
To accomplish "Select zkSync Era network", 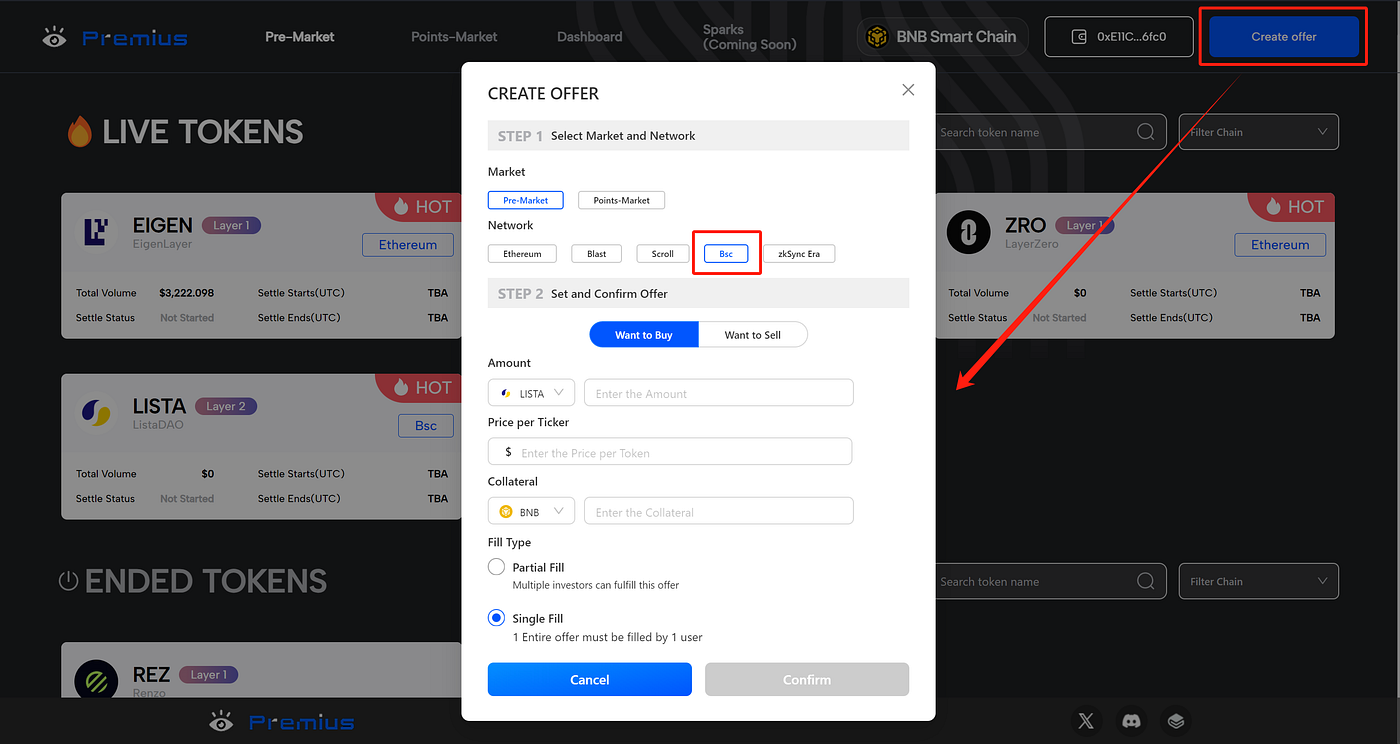I will pos(799,254).
